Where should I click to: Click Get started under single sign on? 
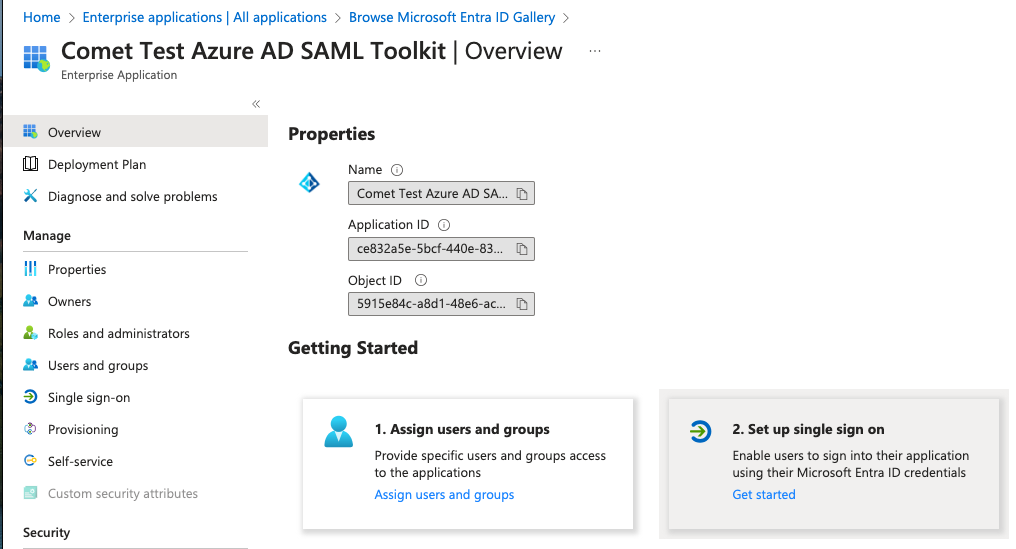764,495
